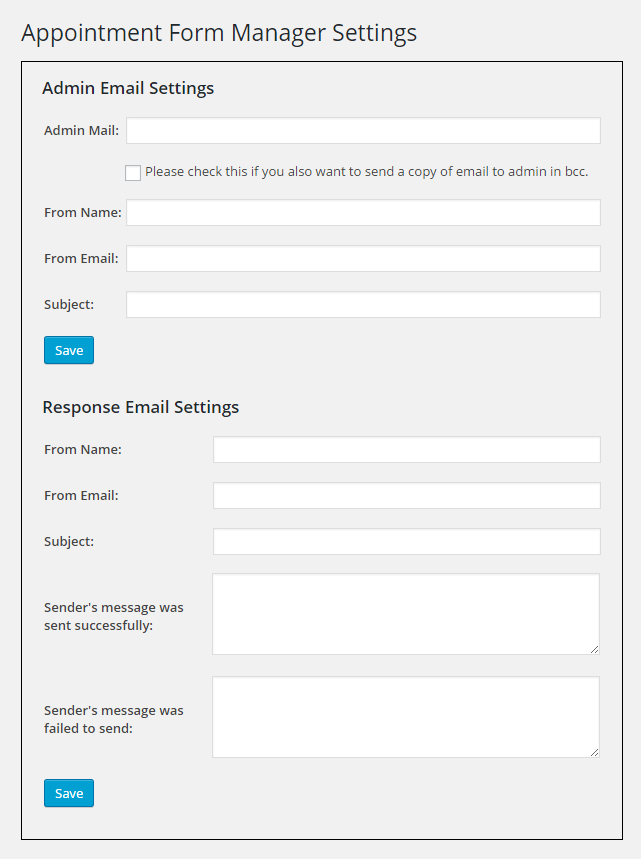The image size is (641, 859).
Task: Click the bcc checkbox label text
Action: pos(367,172)
